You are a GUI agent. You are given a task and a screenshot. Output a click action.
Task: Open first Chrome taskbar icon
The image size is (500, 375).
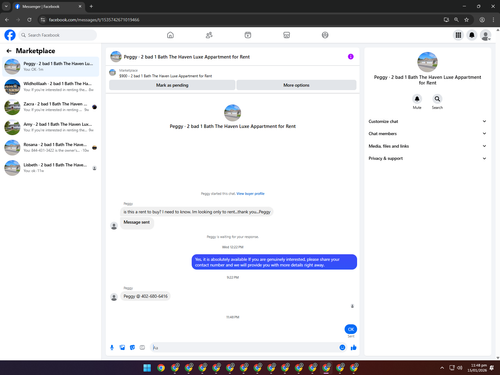click(161, 368)
